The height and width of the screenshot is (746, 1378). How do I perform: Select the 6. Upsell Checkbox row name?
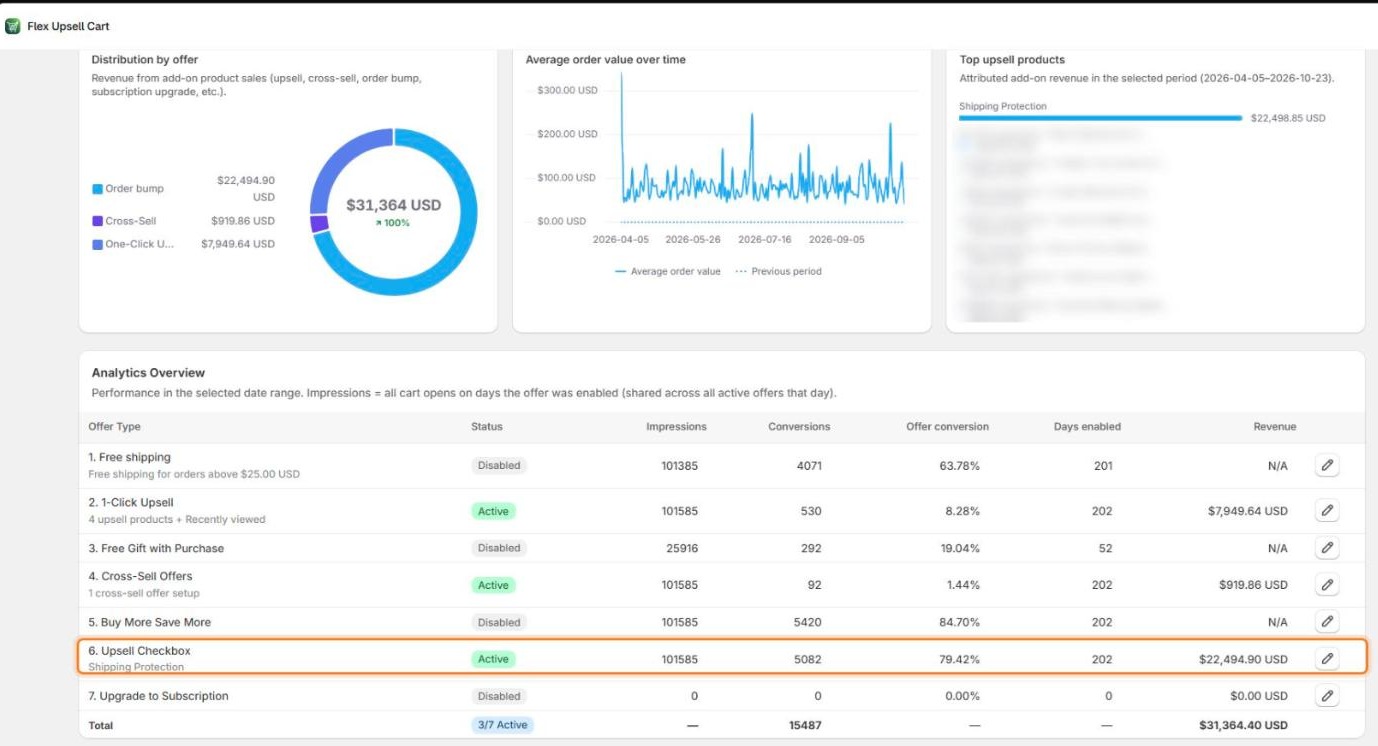(x=139, y=651)
